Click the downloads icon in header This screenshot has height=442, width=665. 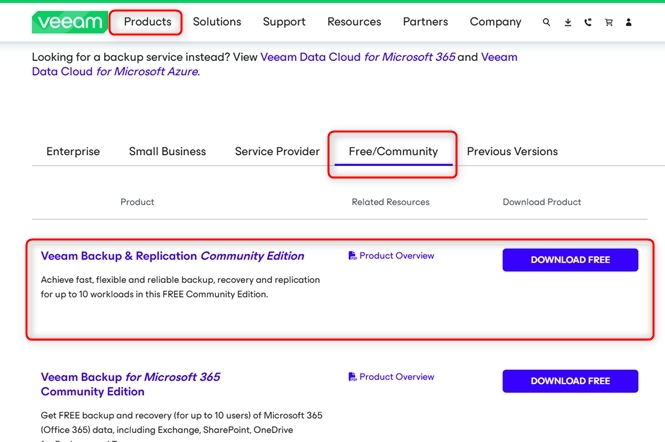click(x=567, y=22)
